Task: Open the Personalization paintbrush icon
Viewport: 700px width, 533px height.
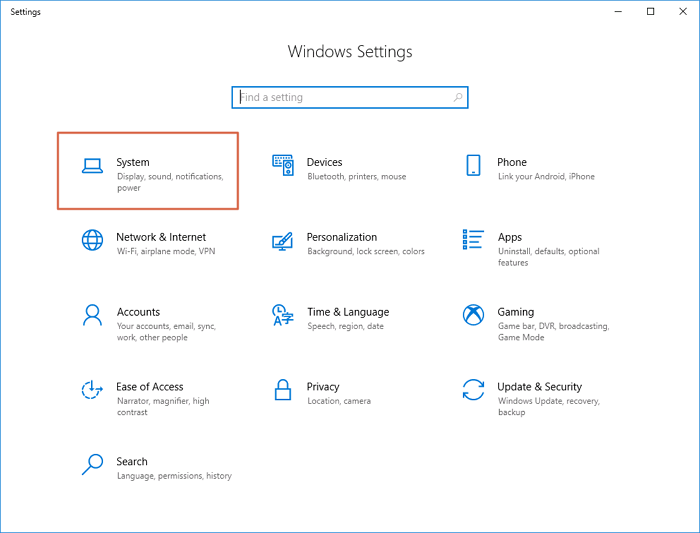Action: [283, 241]
